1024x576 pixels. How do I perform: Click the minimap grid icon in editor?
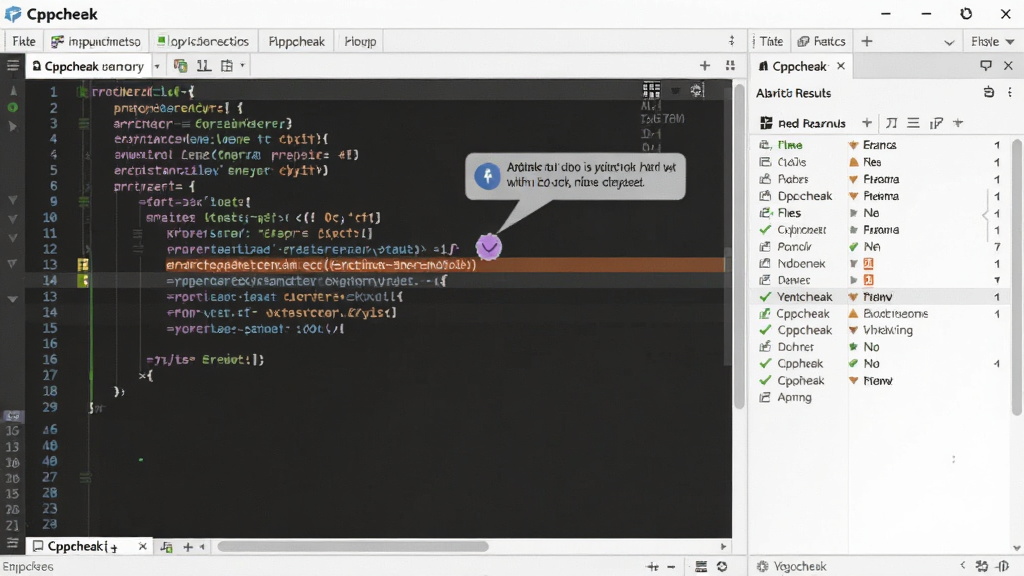click(x=651, y=89)
